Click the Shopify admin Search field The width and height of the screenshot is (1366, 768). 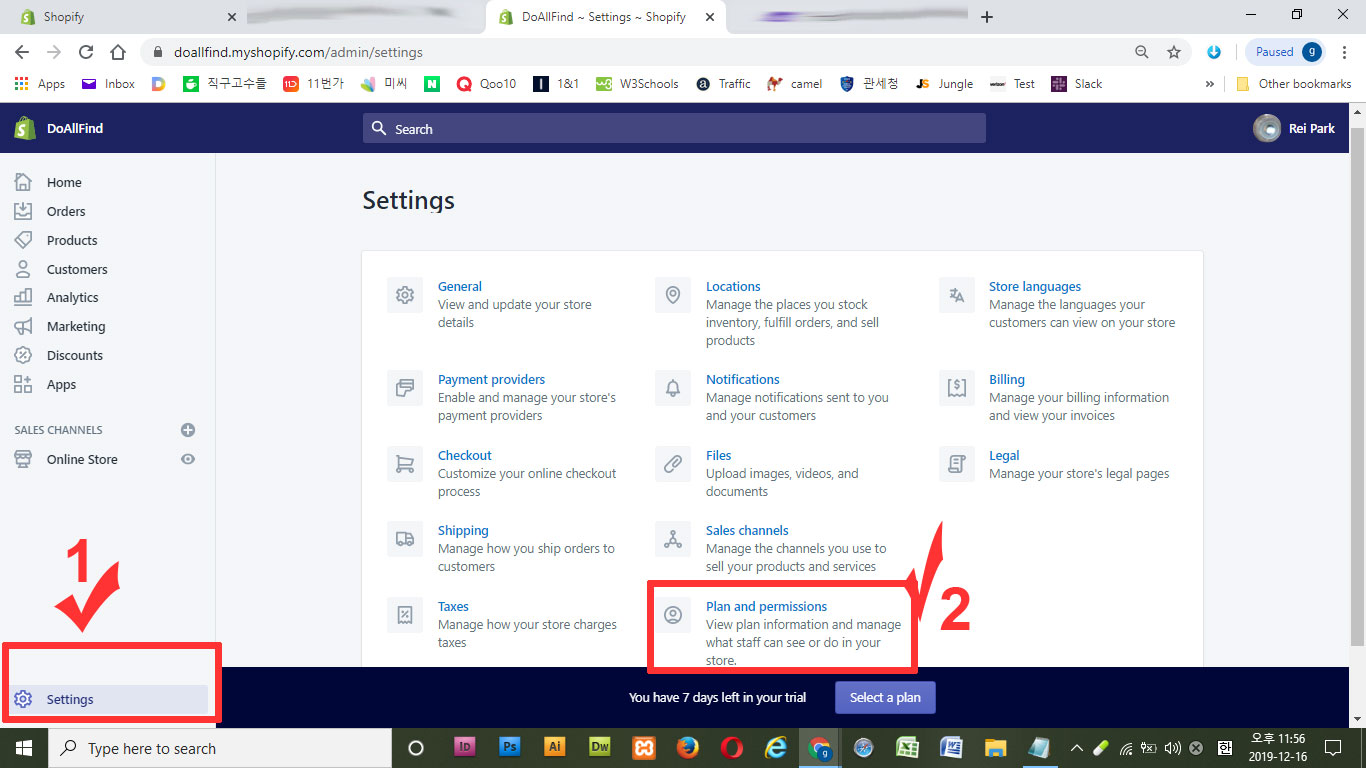[674, 128]
